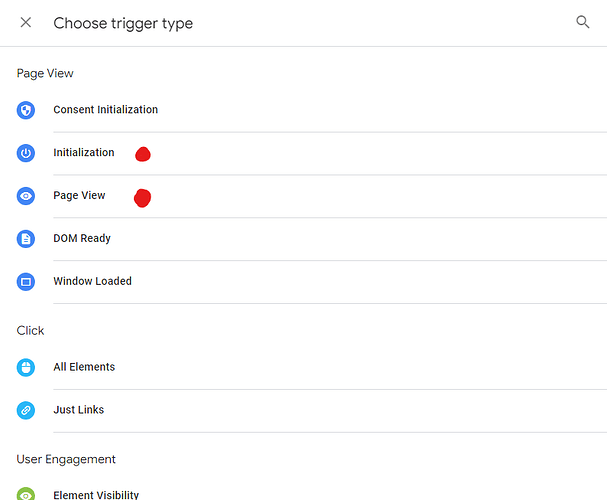Image resolution: width=607 pixels, height=500 pixels.
Task: Close the Choose trigger type panel
Action: (26, 23)
